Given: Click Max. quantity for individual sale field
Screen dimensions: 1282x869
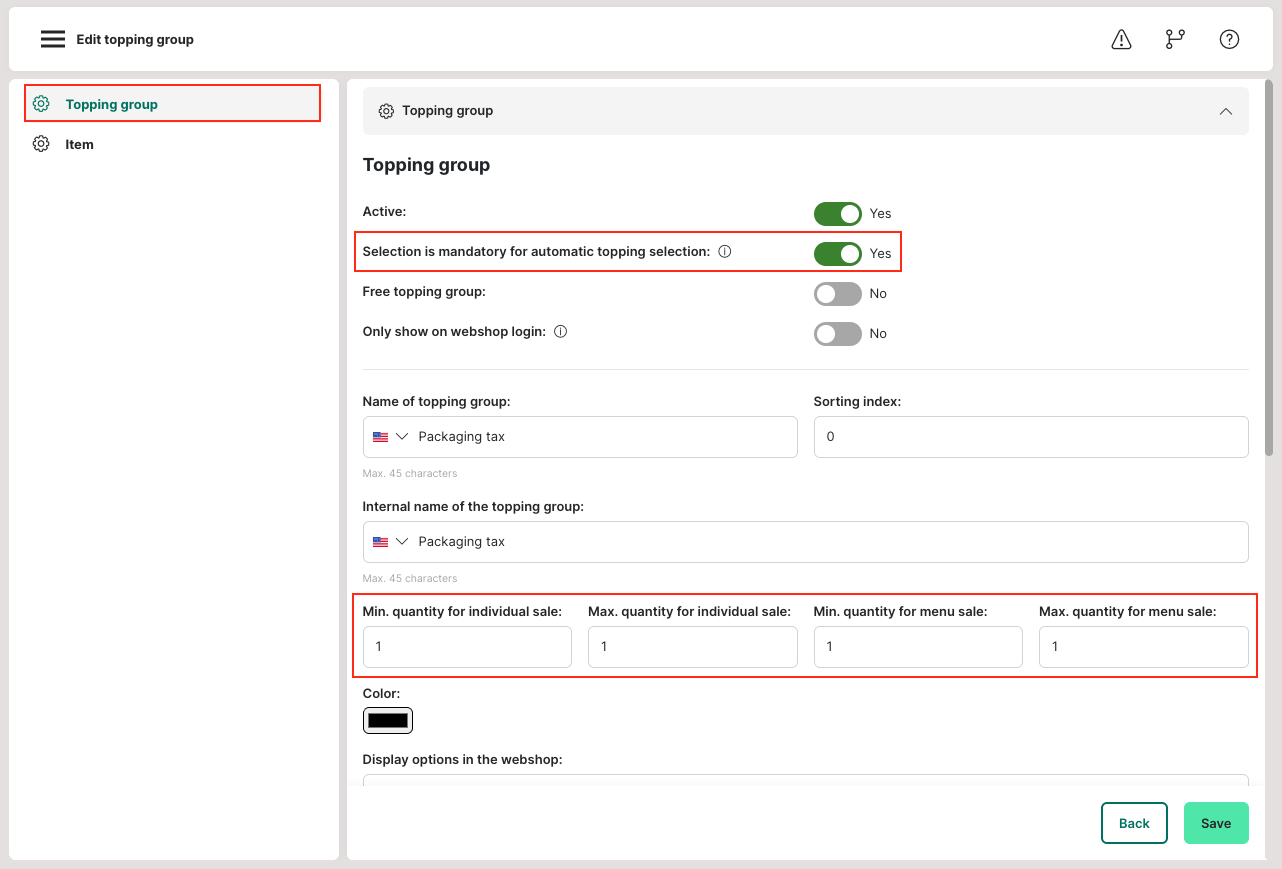Looking at the screenshot, I should click(x=693, y=647).
